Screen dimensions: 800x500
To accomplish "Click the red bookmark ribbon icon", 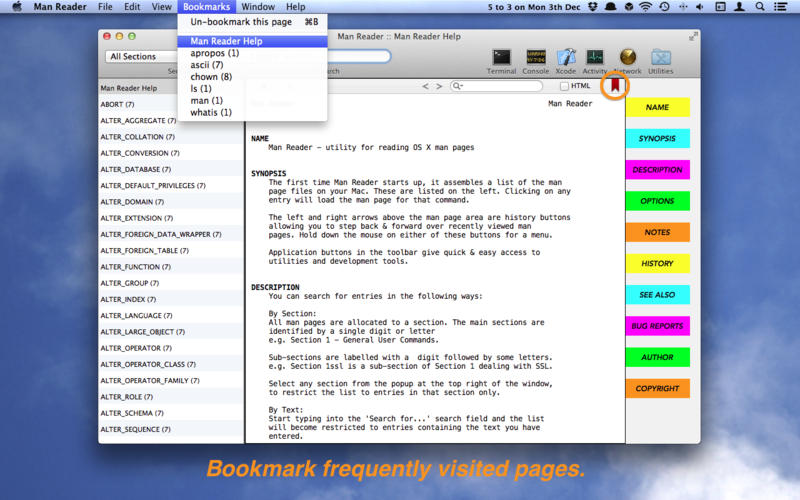I will click(615, 87).
